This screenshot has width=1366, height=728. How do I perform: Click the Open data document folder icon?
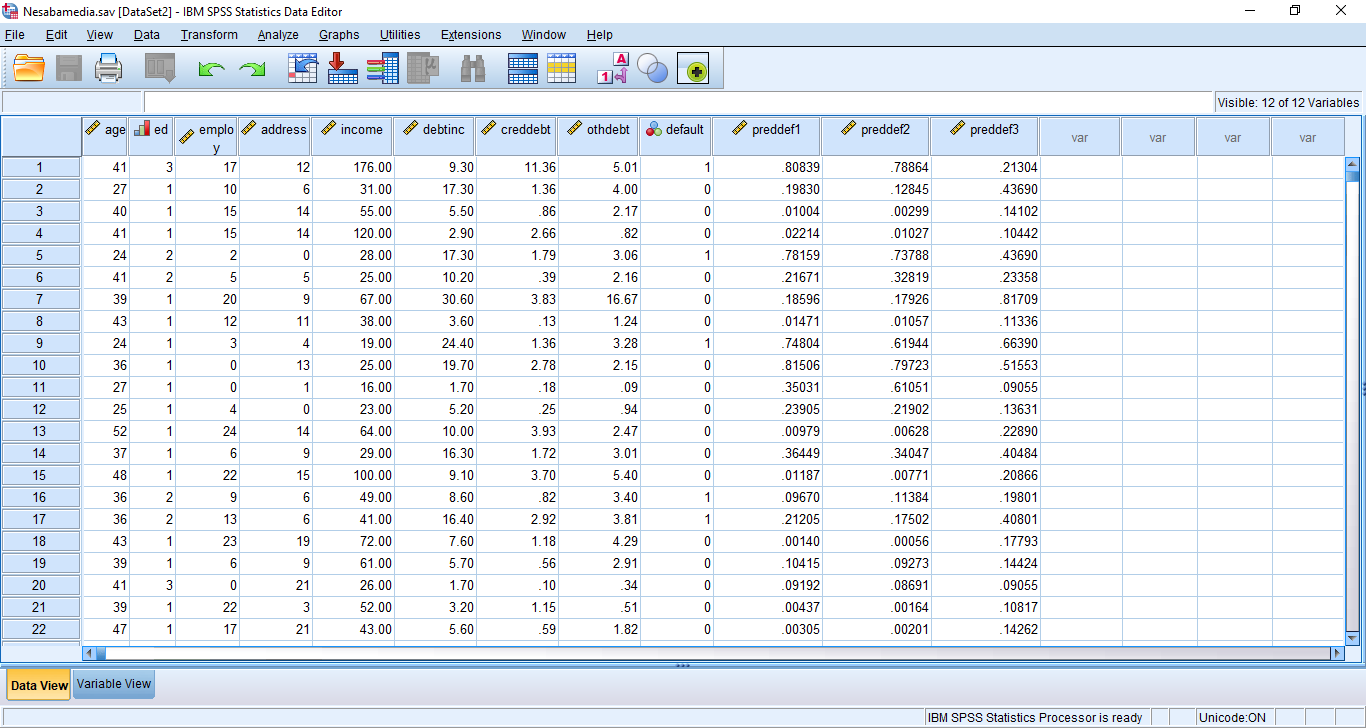click(29, 69)
